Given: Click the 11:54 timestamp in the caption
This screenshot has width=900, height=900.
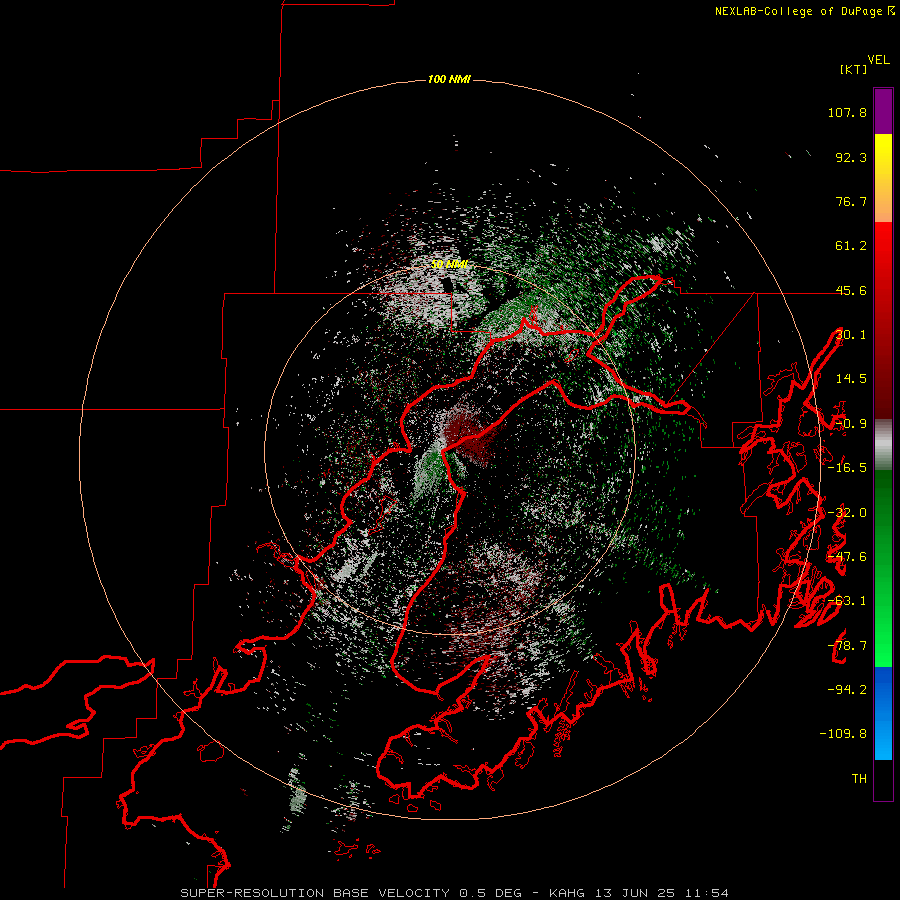Looking at the screenshot, I should point(707,893).
